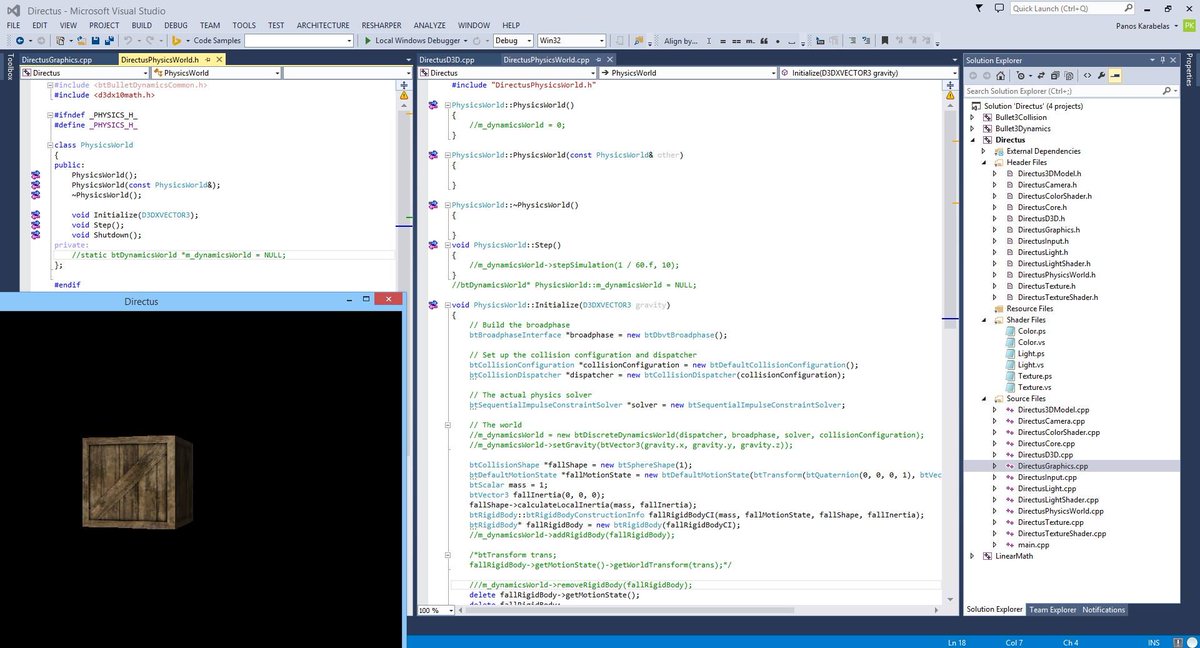This screenshot has height=648, width=1200.
Task: Click the Show All Files icon
Action: (x=1068, y=75)
